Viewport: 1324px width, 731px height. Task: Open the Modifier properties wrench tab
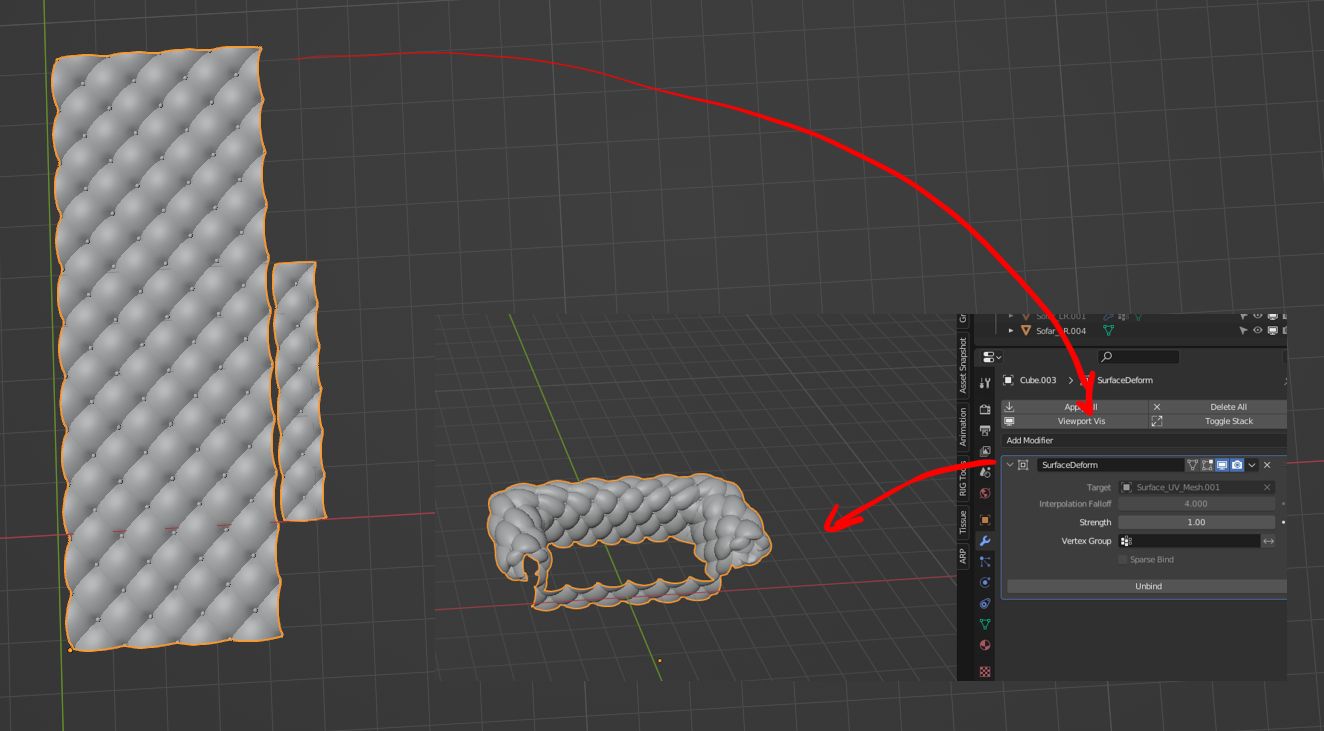click(x=985, y=541)
